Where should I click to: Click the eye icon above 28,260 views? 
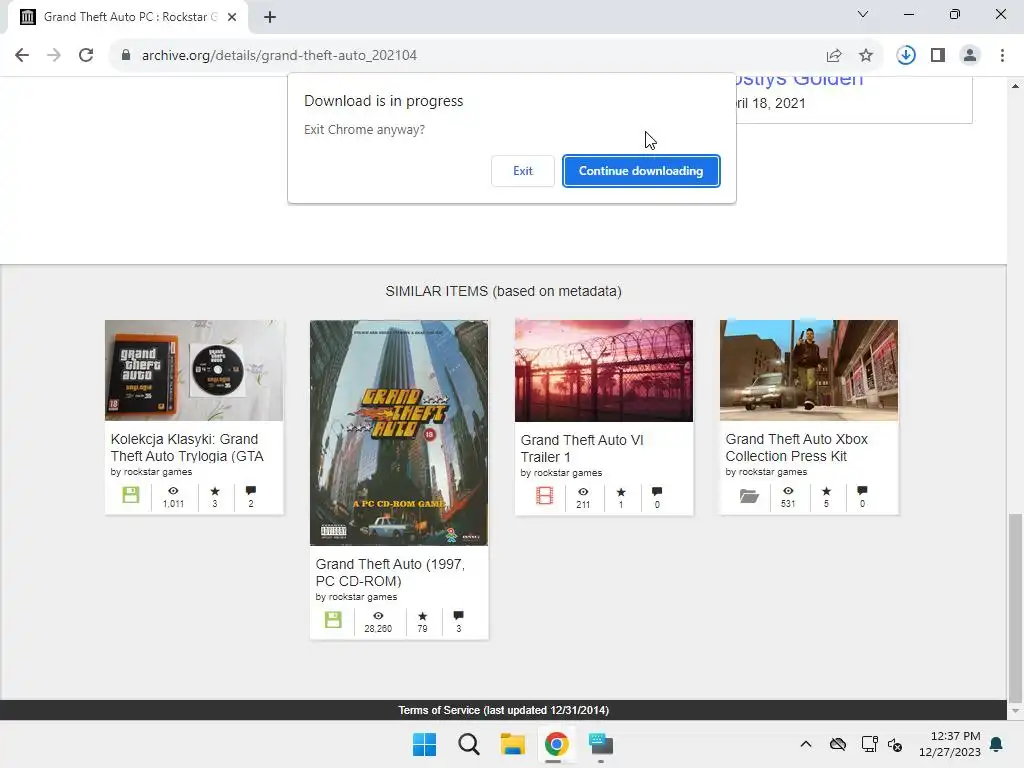(378, 615)
